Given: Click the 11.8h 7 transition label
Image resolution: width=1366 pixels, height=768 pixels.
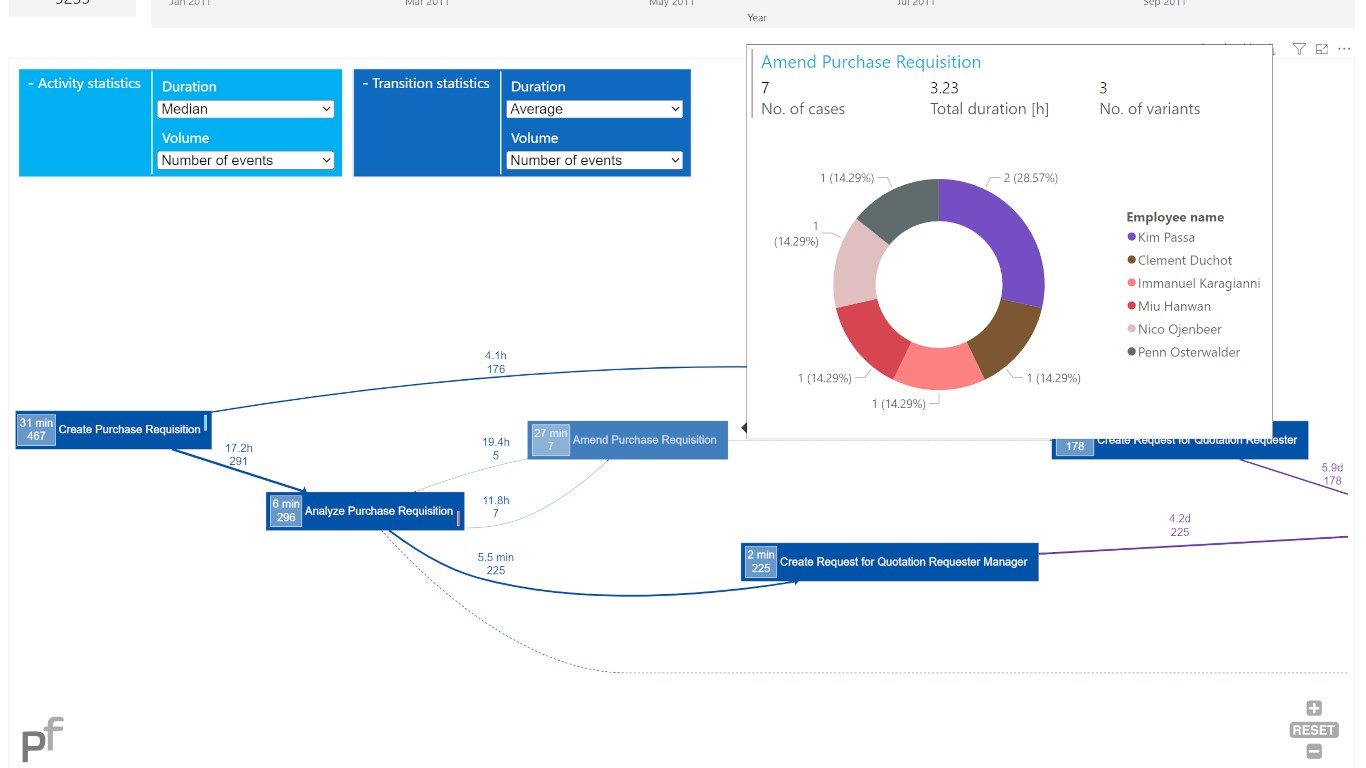Looking at the screenshot, I should tap(496, 507).
